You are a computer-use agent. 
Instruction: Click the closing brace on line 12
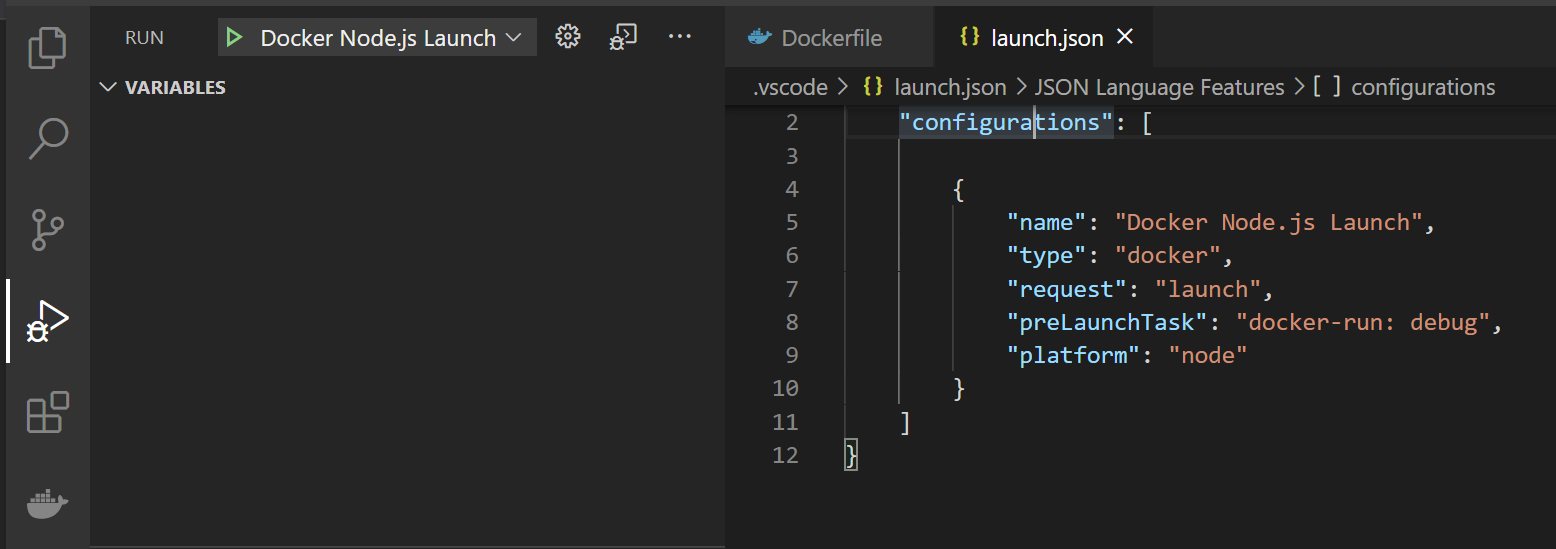point(852,455)
